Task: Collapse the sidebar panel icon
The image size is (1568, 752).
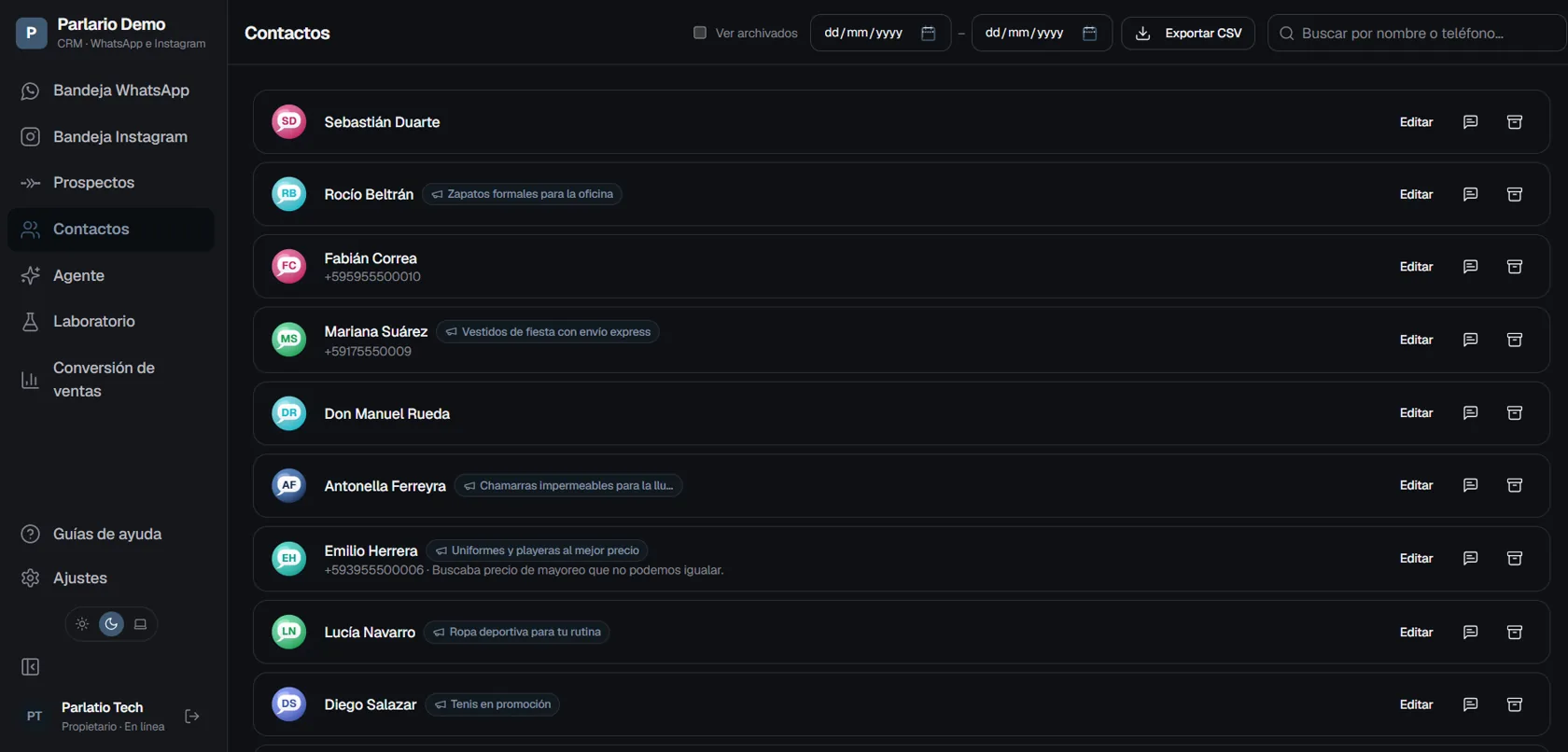Action: pos(30,667)
